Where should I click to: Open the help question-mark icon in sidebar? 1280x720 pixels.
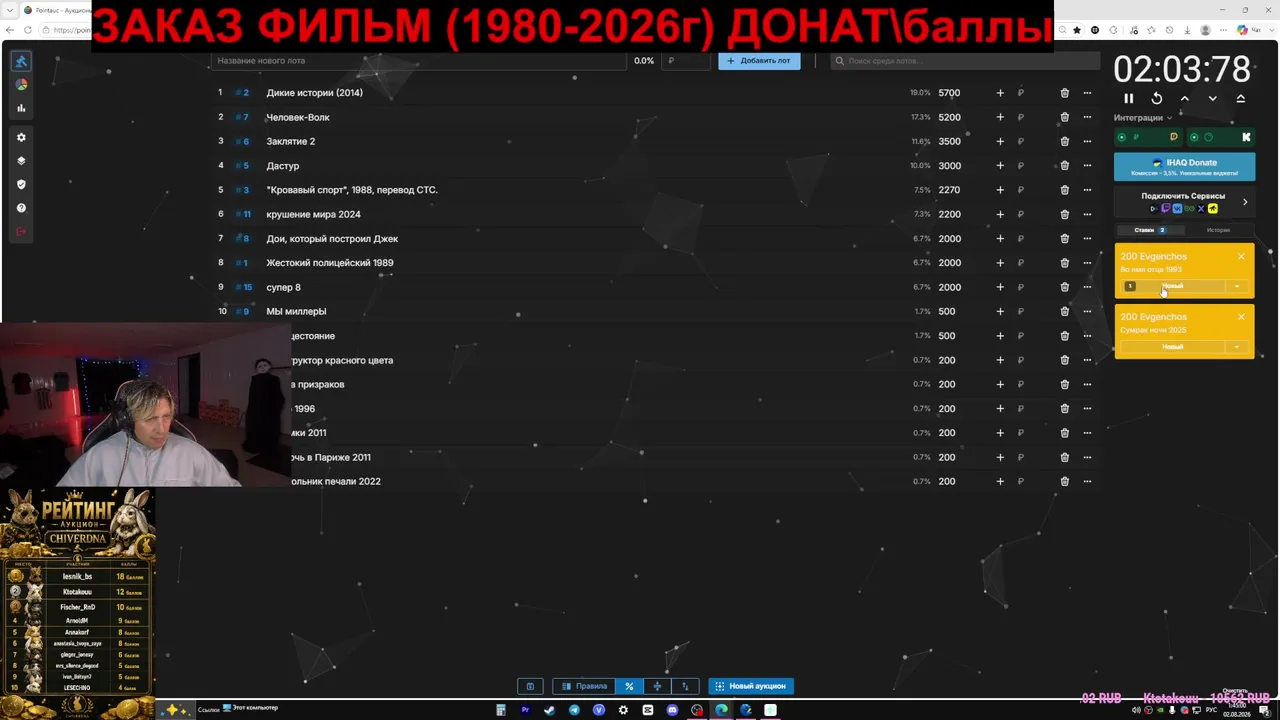tap(21, 208)
